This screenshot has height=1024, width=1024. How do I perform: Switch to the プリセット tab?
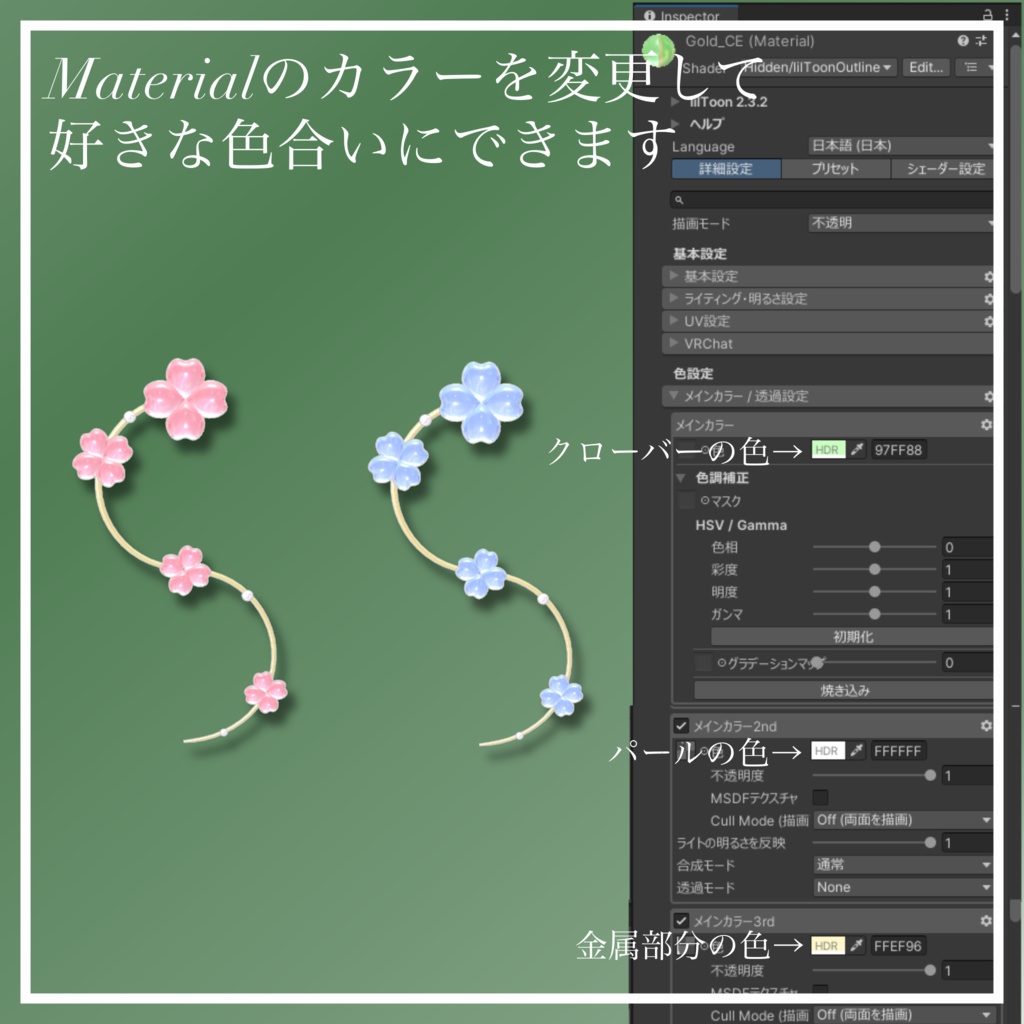pyautogui.click(x=835, y=168)
